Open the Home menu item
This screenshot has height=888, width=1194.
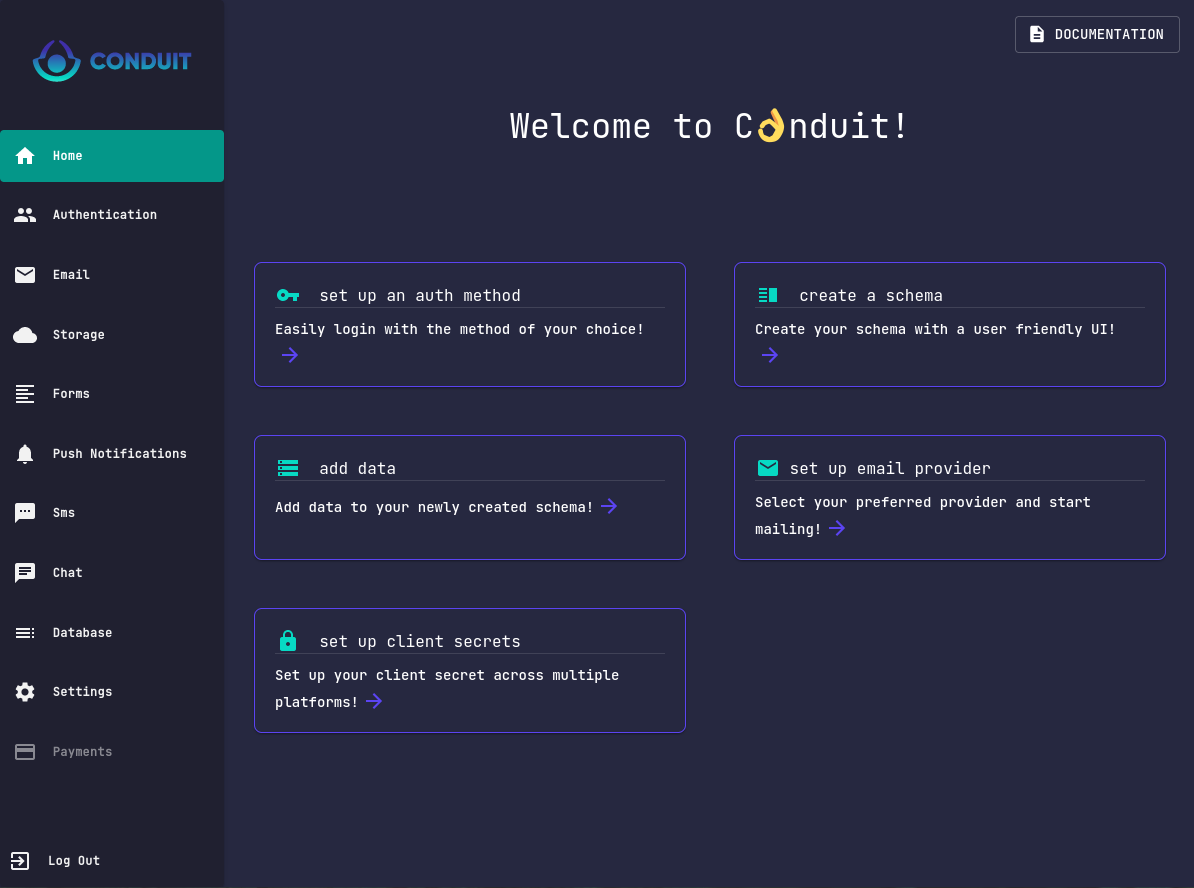coord(112,156)
